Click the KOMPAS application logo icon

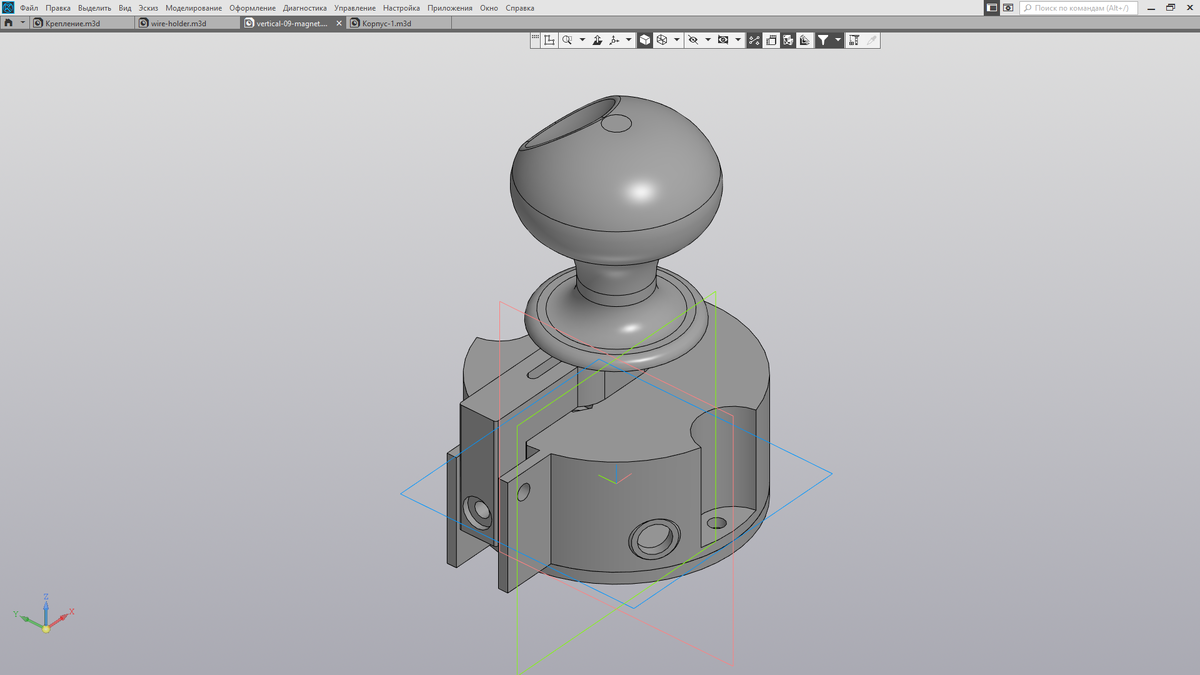(x=8, y=7)
